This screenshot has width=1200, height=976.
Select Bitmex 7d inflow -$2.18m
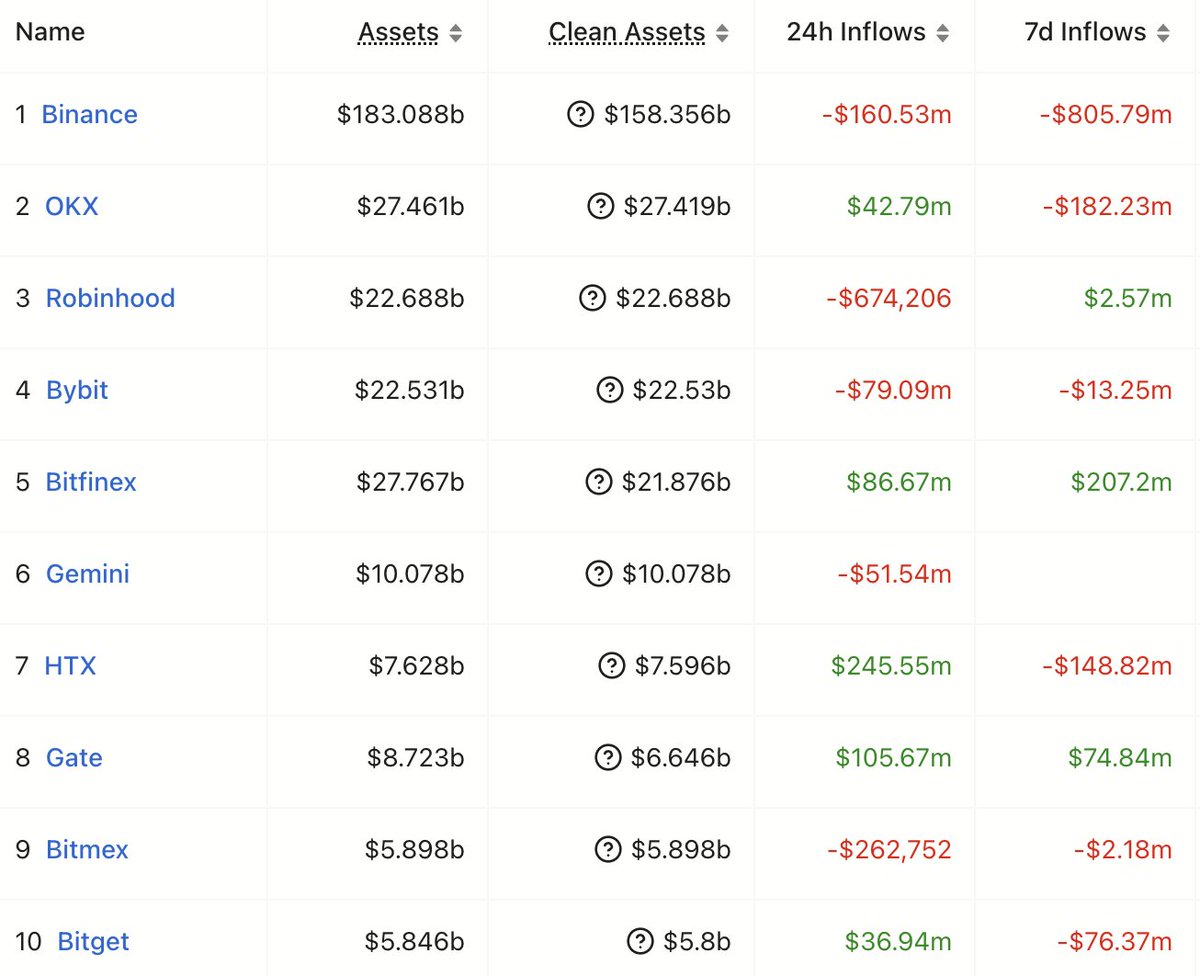[1123, 850]
